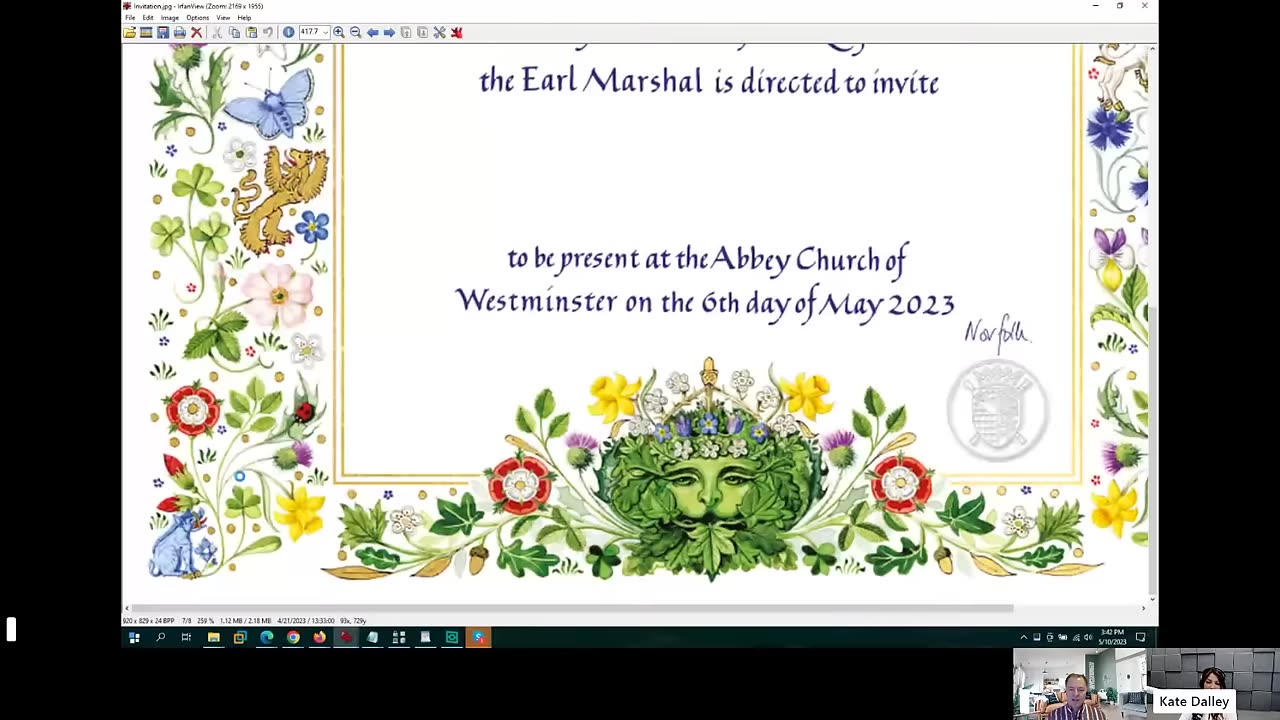Click the Save floppy disk icon

[x=163, y=32]
